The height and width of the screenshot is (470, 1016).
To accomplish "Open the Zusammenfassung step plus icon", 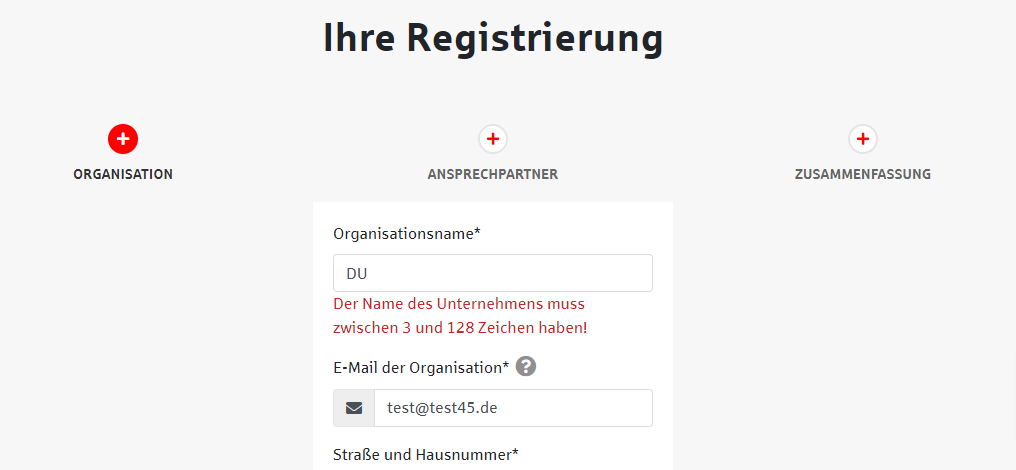I will pyautogui.click(x=863, y=139).
